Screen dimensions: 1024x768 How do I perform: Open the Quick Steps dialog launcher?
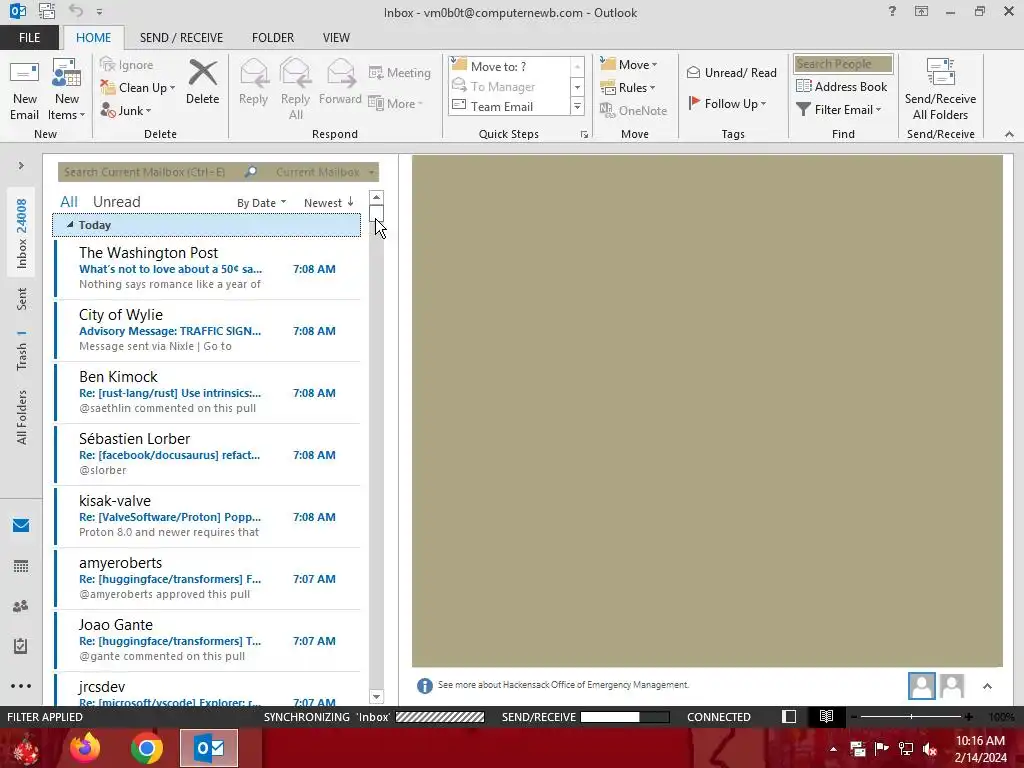coord(584,135)
